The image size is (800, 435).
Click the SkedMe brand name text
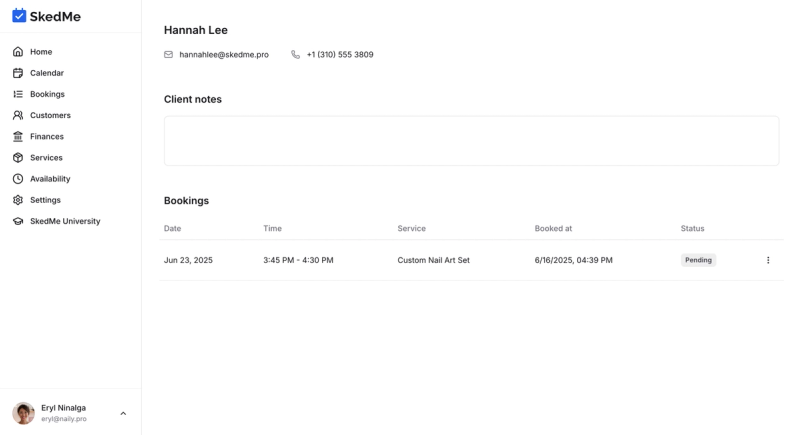55,16
